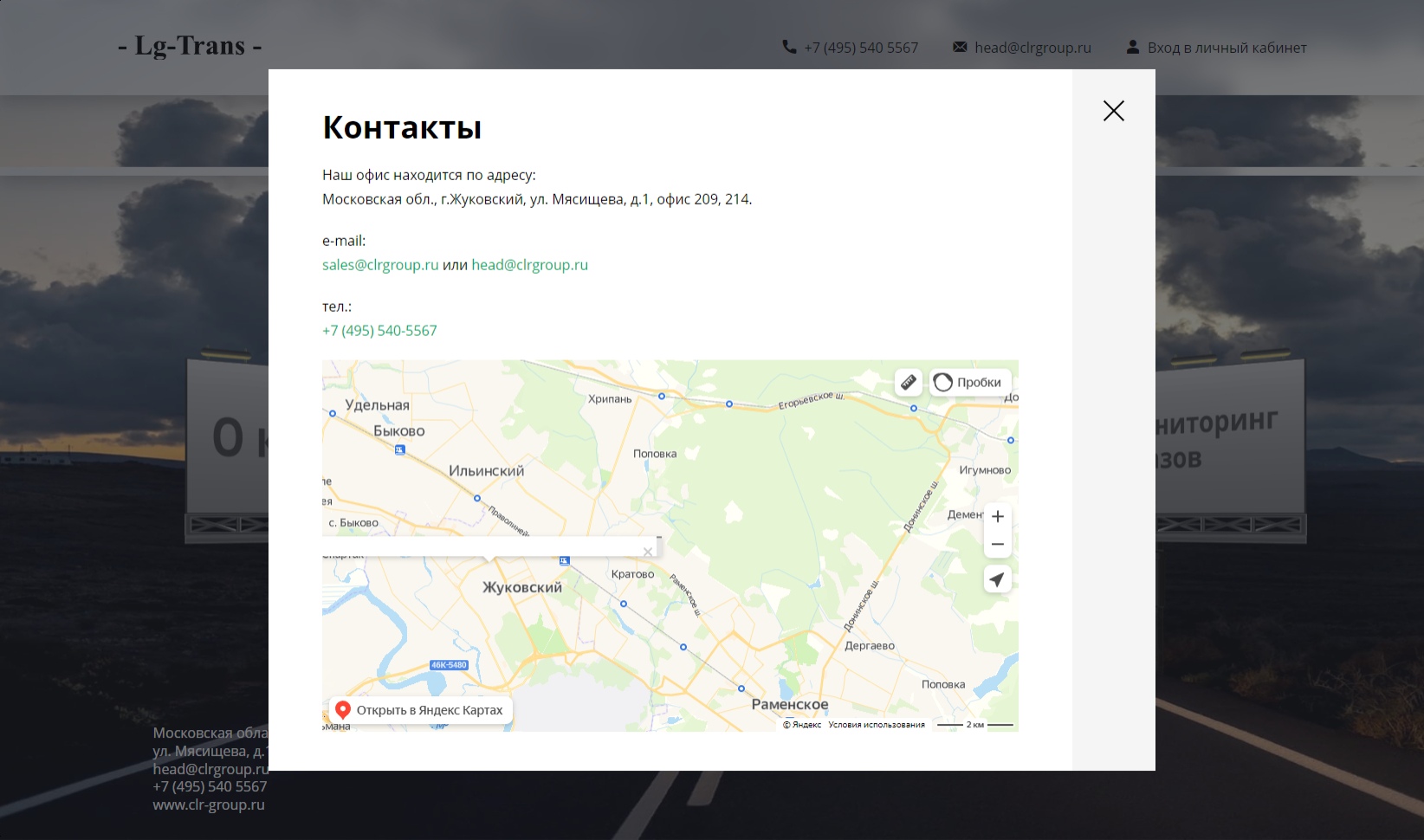Click the zoom out minus icon on map
The width and height of the screenshot is (1424, 840).
(x=997, y=544)
